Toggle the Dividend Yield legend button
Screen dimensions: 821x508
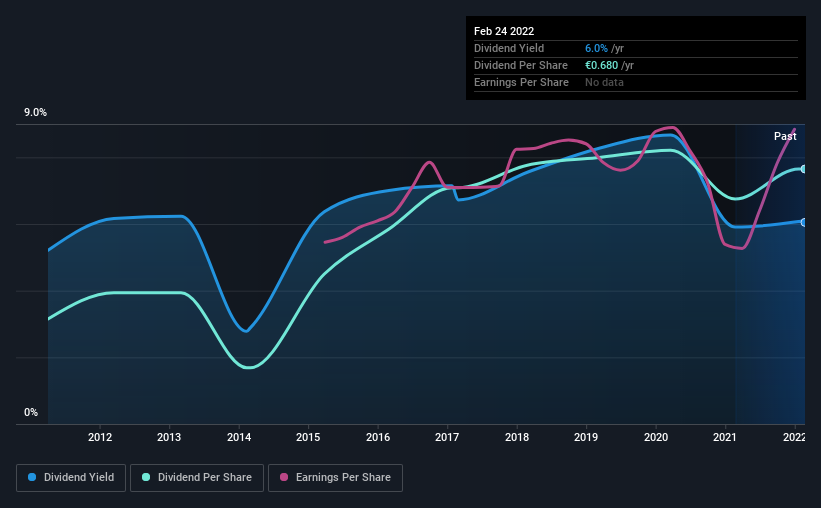click(x=71, y=478)
